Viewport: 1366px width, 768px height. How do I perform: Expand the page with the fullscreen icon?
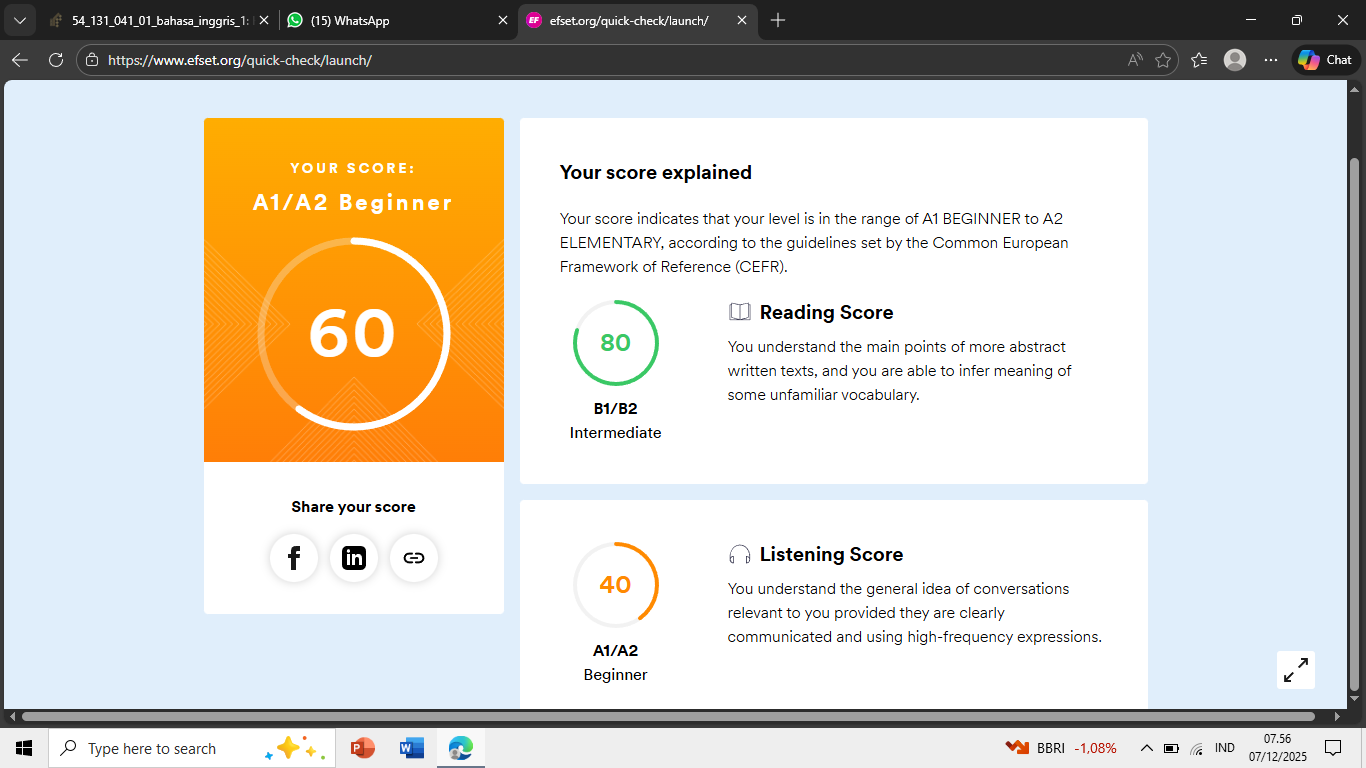(x=1295, y=669)
